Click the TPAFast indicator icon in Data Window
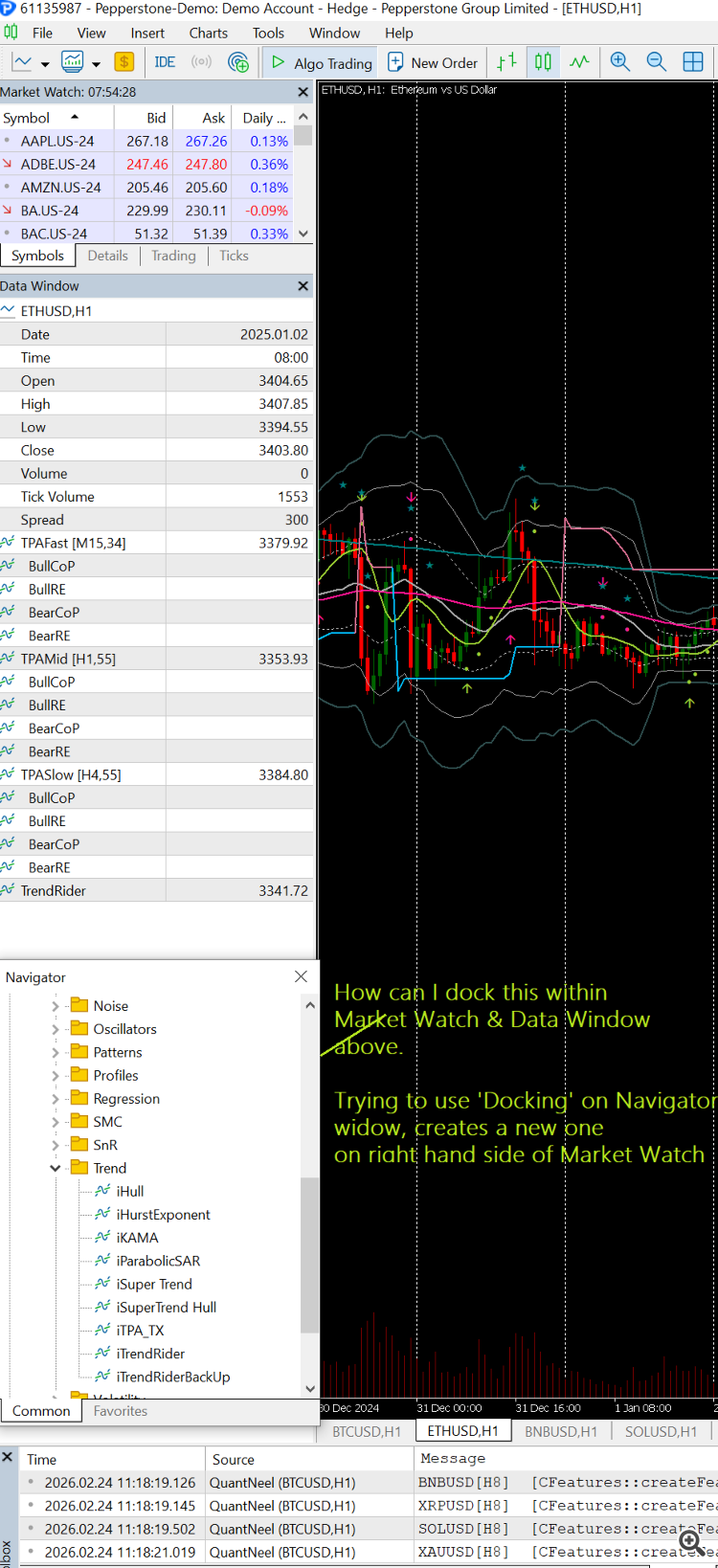This screenshot has height=1568, width=718. point(8,543)
